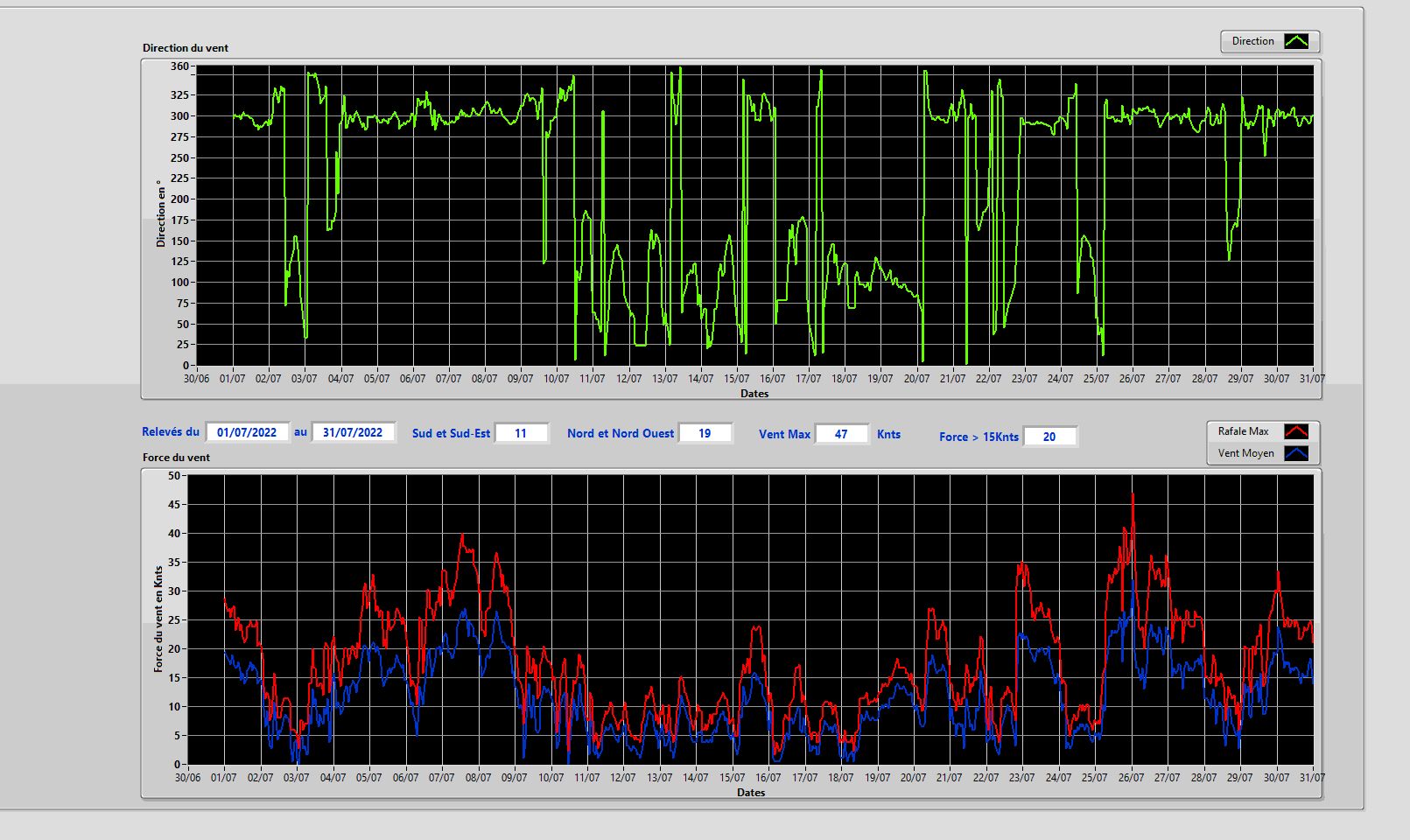Click the 31/07 date tick on the direction chart

[x=1312, y=379]
